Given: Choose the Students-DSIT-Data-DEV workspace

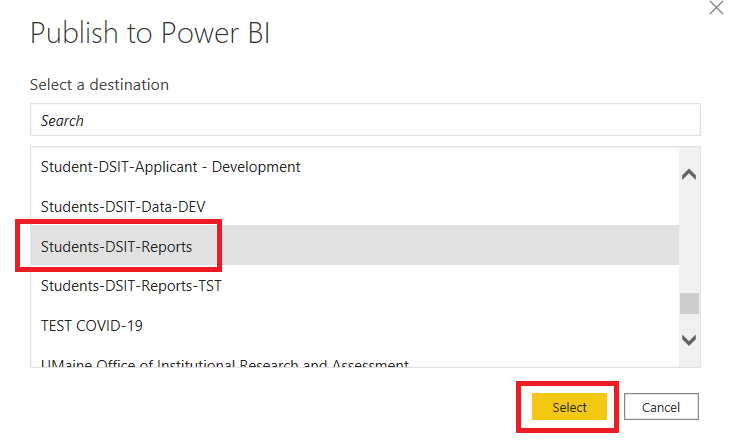Looking at the screenshot, I should pos(355,206).
